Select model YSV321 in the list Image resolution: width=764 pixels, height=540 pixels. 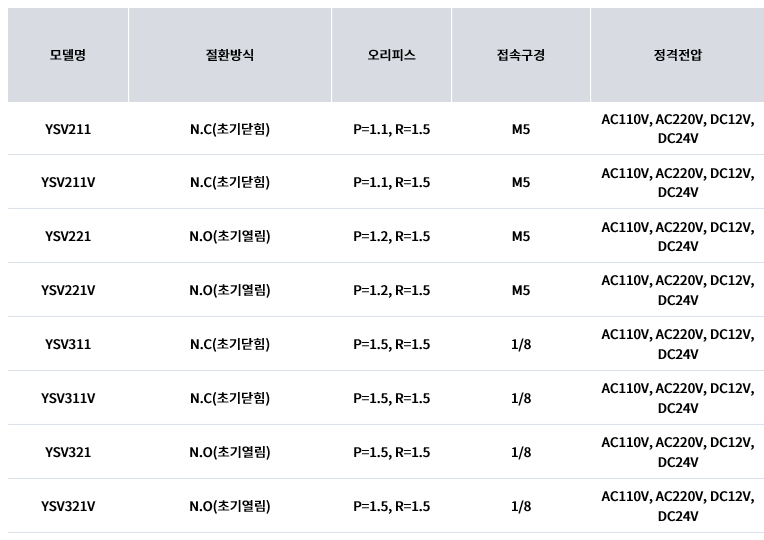coord(68,452)
